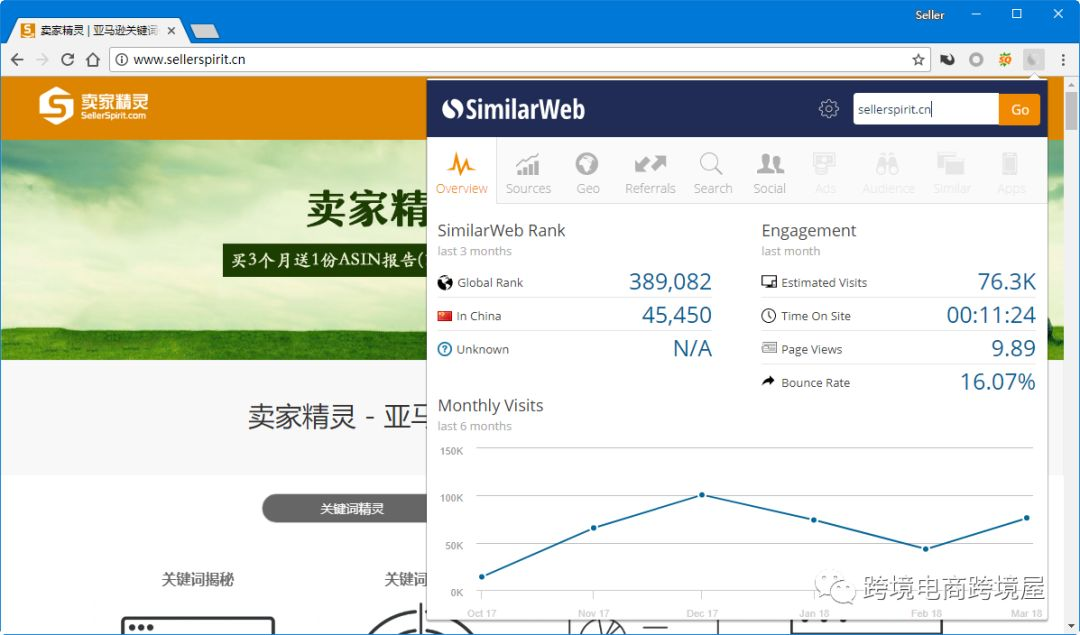
Task: Click the Bounce Rate arrow icon
Action: click(768, 381)
